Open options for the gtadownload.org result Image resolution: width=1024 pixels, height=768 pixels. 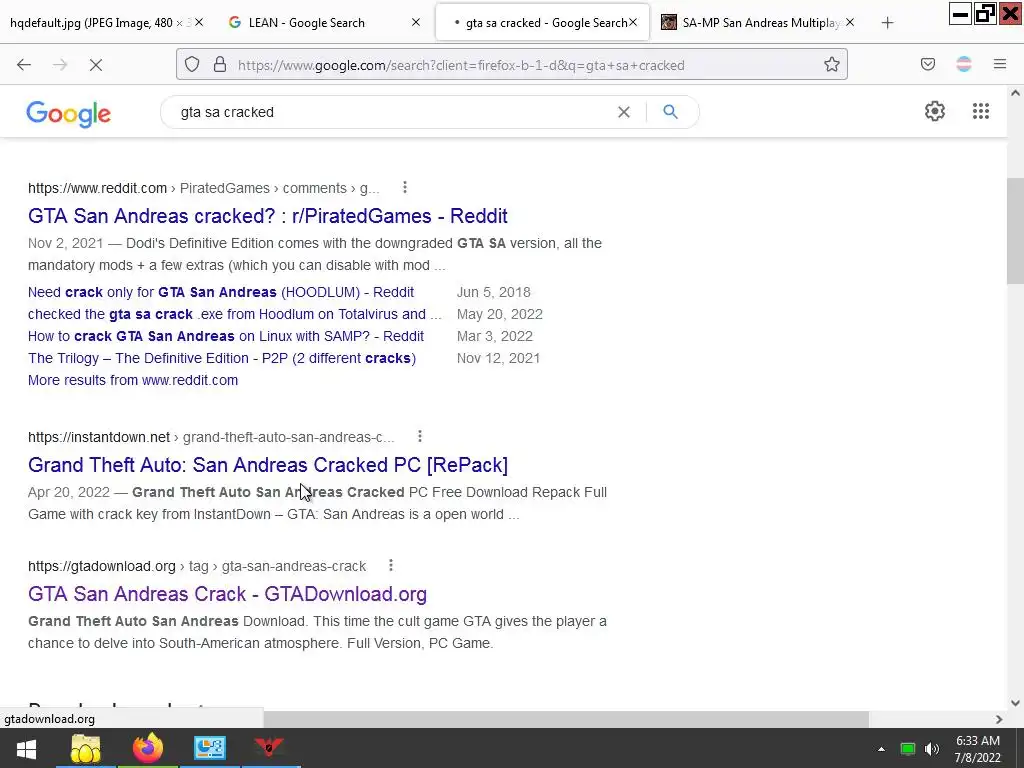391,566
